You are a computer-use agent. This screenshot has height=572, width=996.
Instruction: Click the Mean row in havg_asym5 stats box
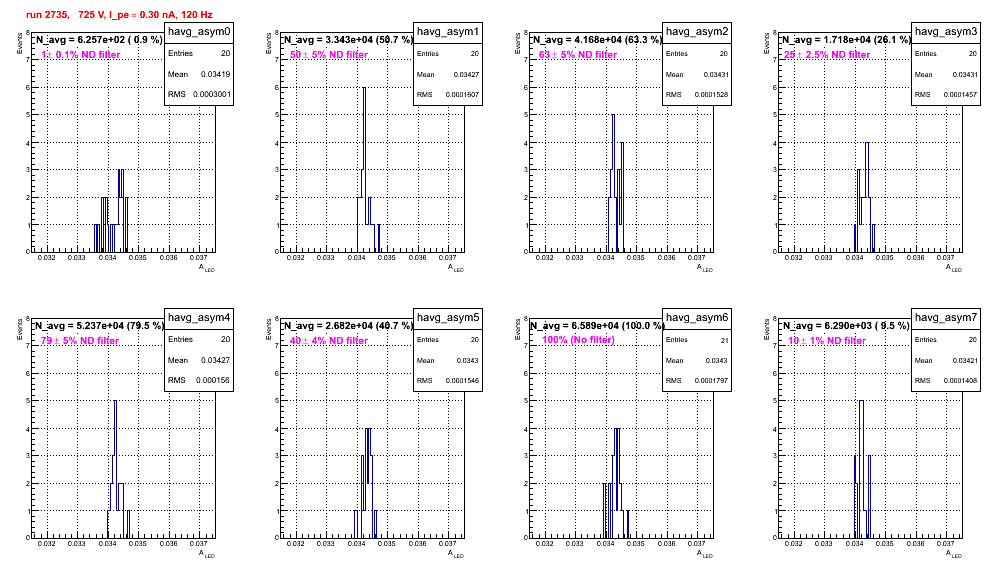(448, 360)
